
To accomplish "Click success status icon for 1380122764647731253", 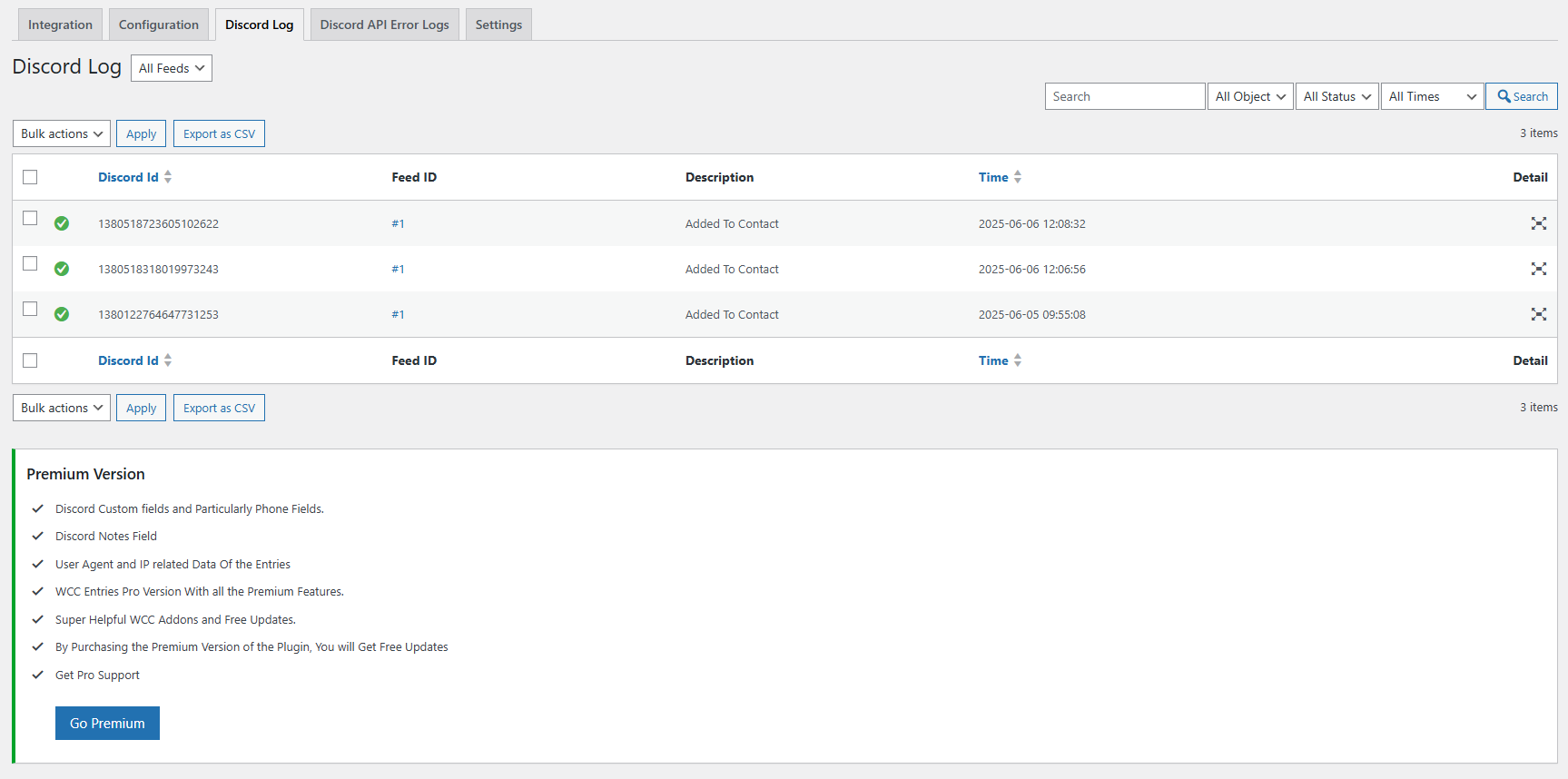I will pyautogui.click(x=62, y=314).
